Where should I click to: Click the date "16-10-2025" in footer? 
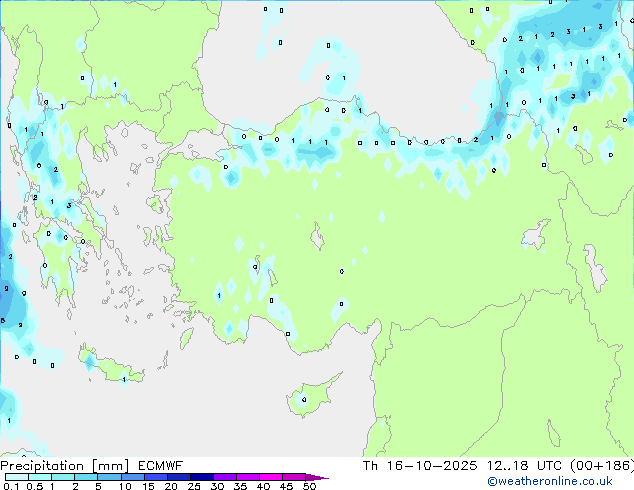coord(432,466)
